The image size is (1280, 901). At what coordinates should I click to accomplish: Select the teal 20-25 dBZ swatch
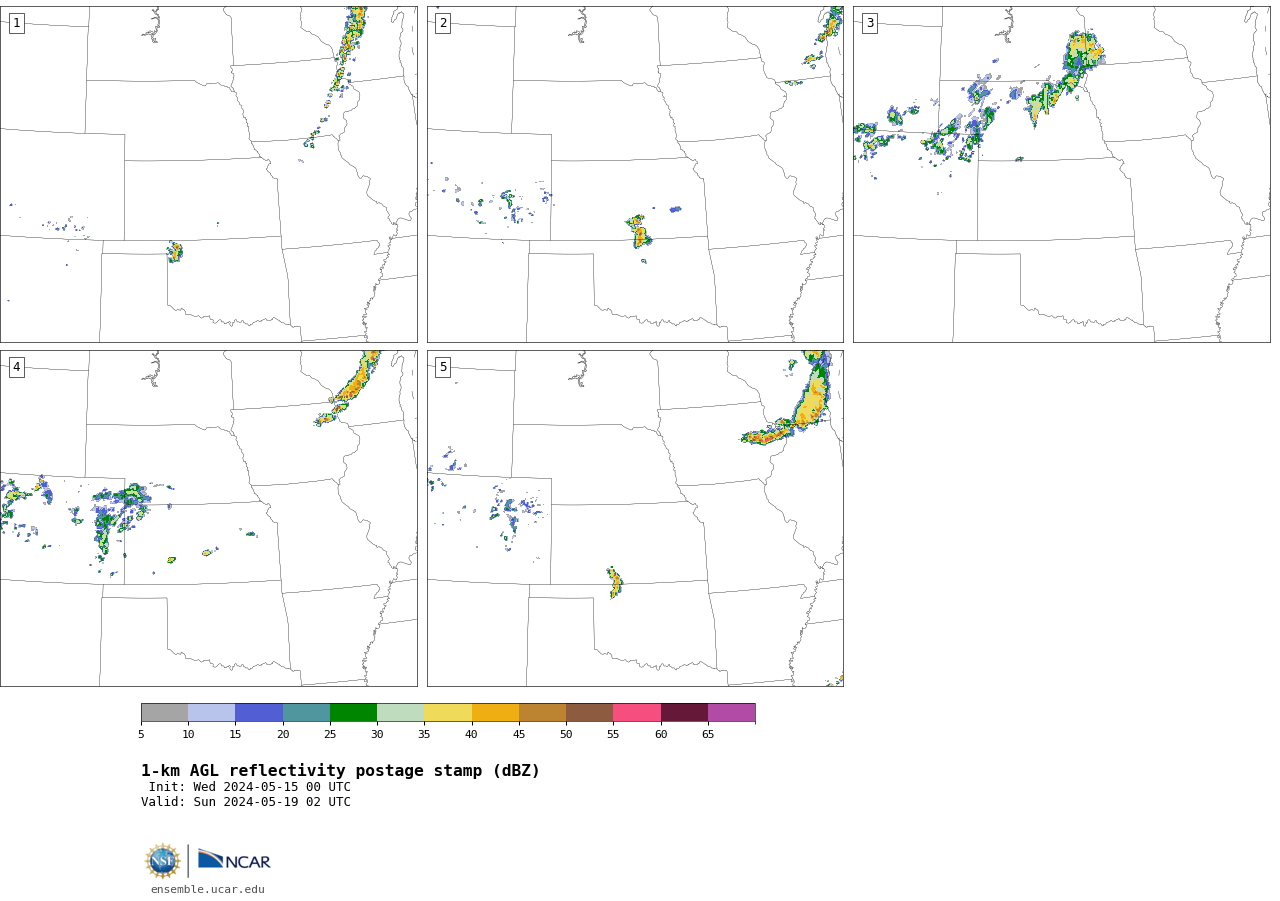click(306, 712)
